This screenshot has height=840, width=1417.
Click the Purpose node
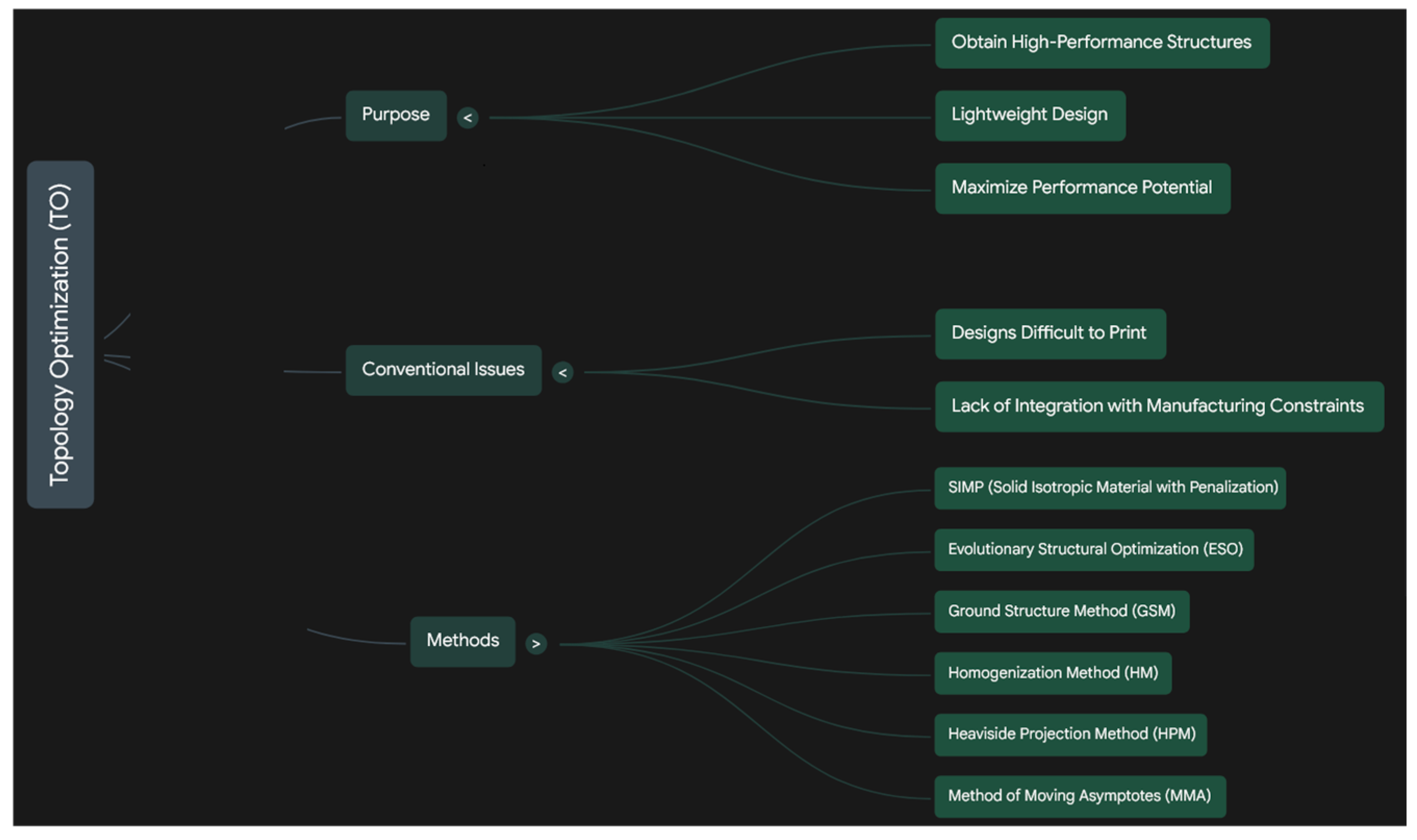[x=396, y=115]
